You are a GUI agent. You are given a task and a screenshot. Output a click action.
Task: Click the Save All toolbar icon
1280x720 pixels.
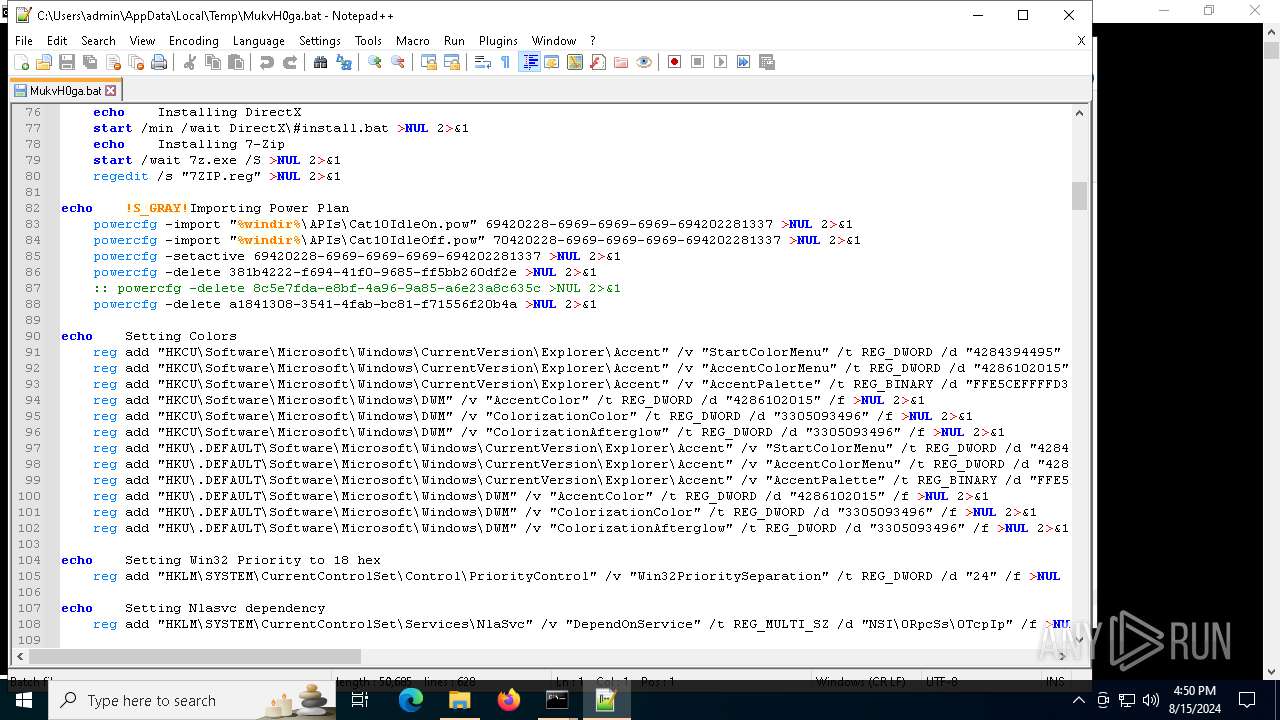[90, 62]
